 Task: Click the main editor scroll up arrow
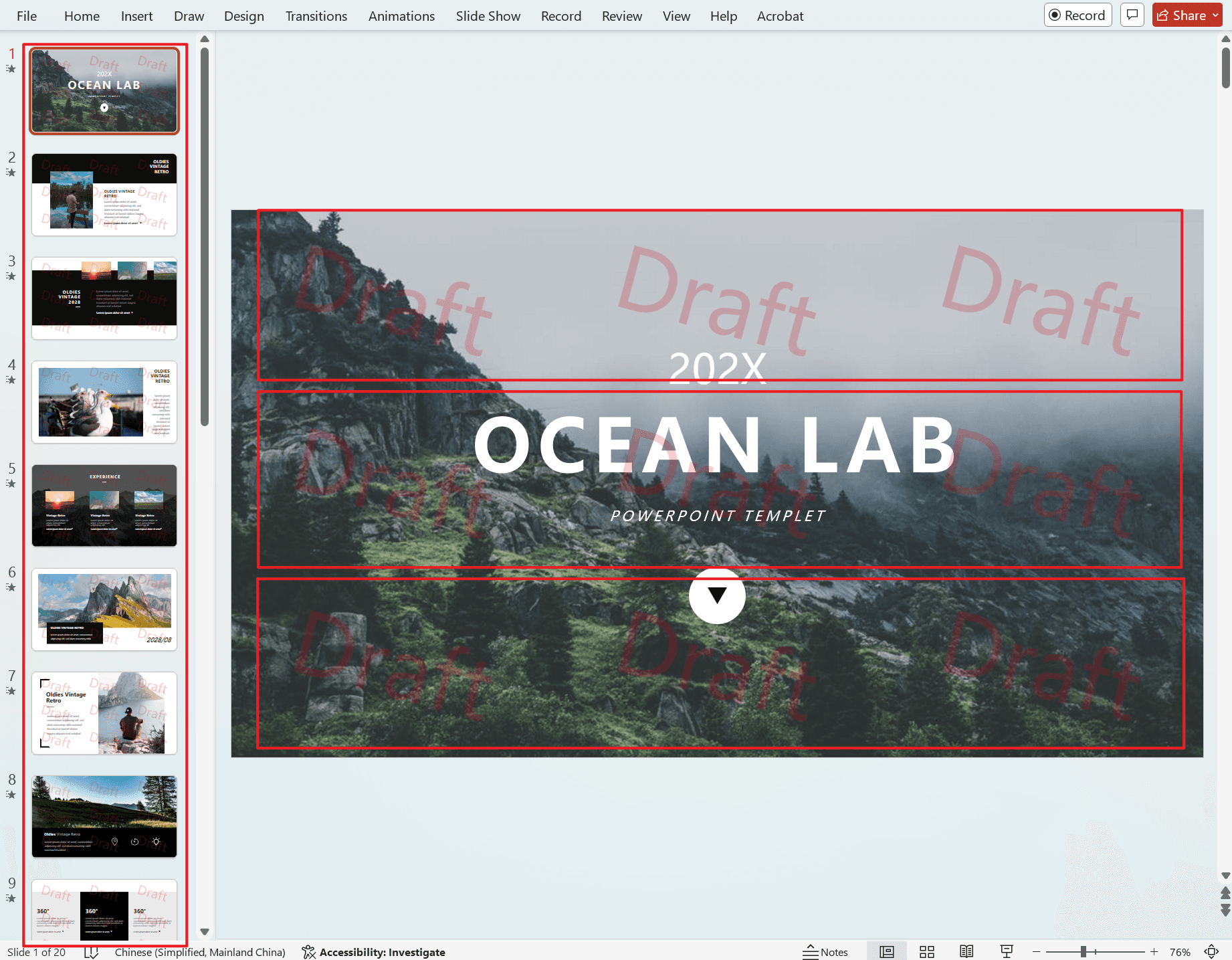click(x=1225, y=39)
